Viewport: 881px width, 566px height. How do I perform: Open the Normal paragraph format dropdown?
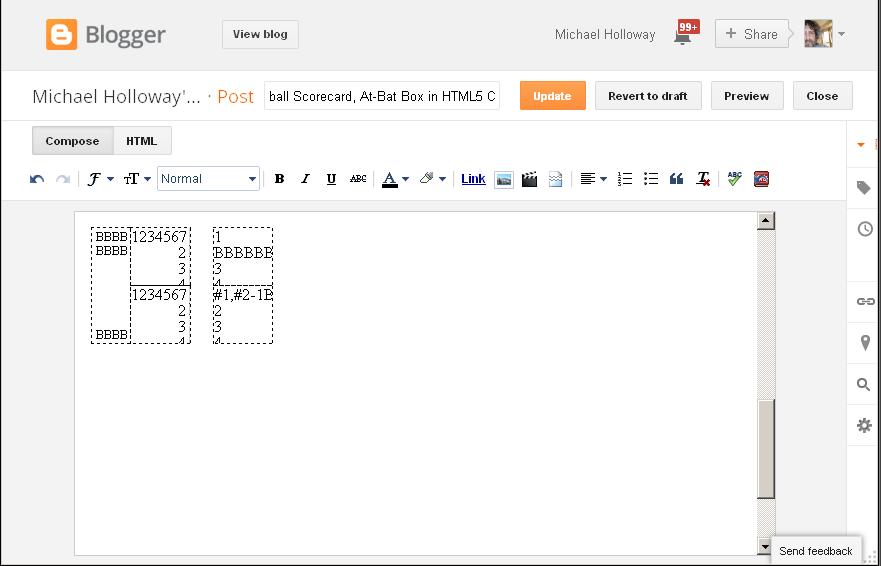point(208,179)
